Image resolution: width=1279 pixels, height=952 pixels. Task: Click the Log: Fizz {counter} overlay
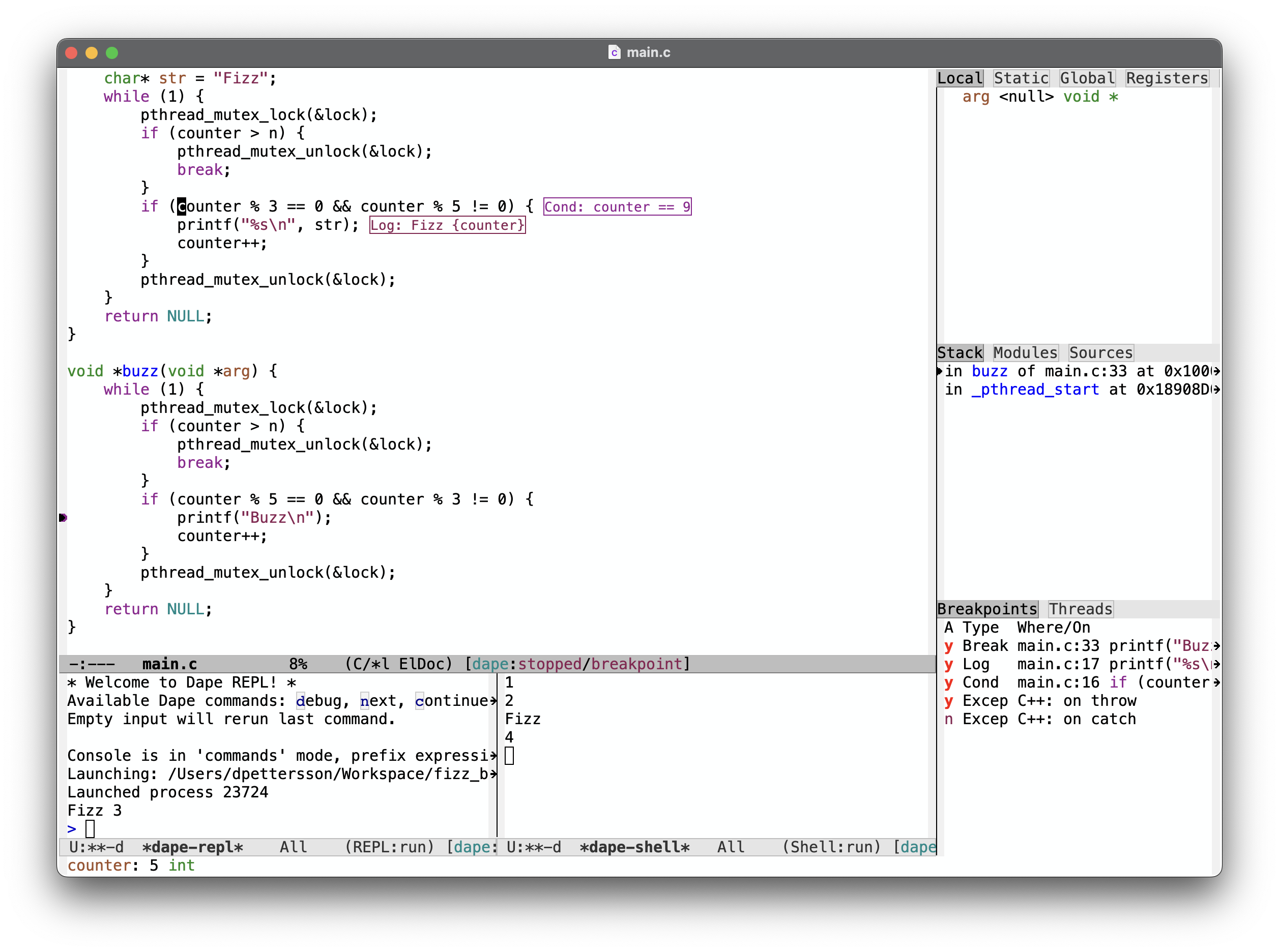(x=447, y=225)
